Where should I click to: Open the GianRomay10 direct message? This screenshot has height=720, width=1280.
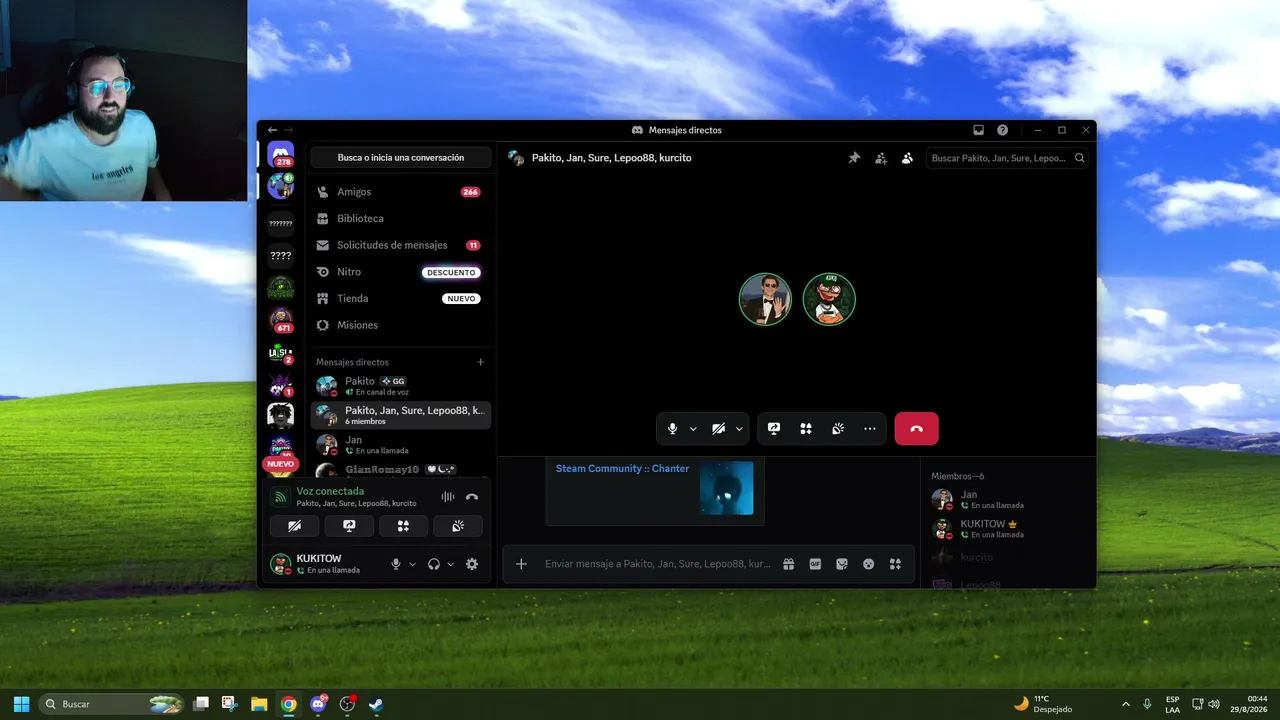(x=401, y=469)
